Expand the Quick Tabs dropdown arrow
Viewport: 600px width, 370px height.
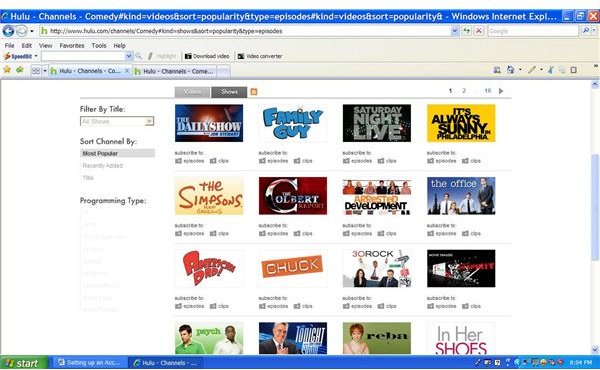coord(44,71)
